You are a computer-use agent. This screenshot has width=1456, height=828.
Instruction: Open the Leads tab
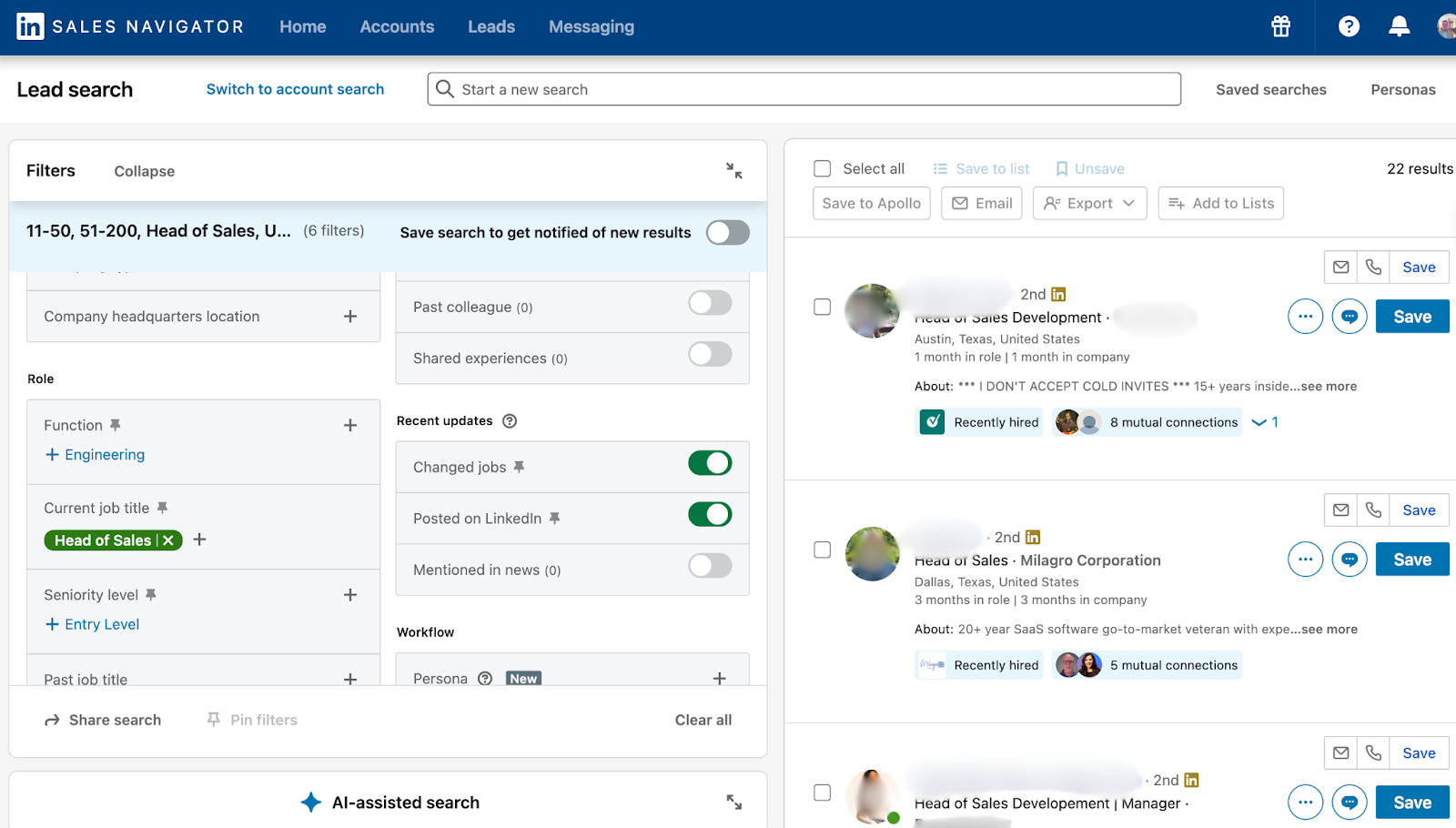pos(491,26)
